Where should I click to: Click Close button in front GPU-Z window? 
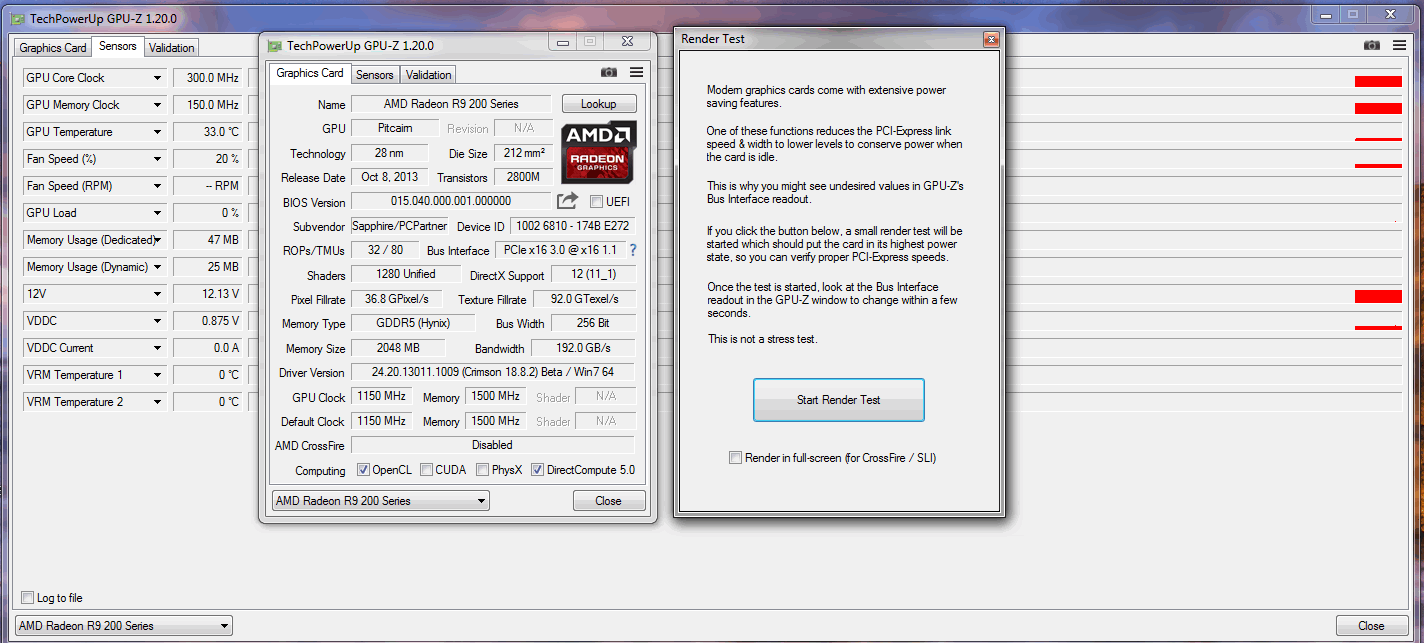pyautogui.click(x=609, y=501)
